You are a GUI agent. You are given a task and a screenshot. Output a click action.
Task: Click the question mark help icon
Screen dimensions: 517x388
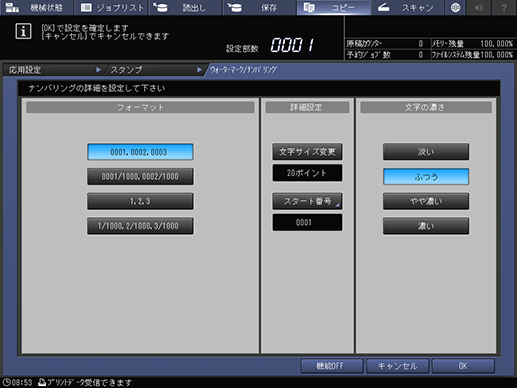[x=504, y=7]
